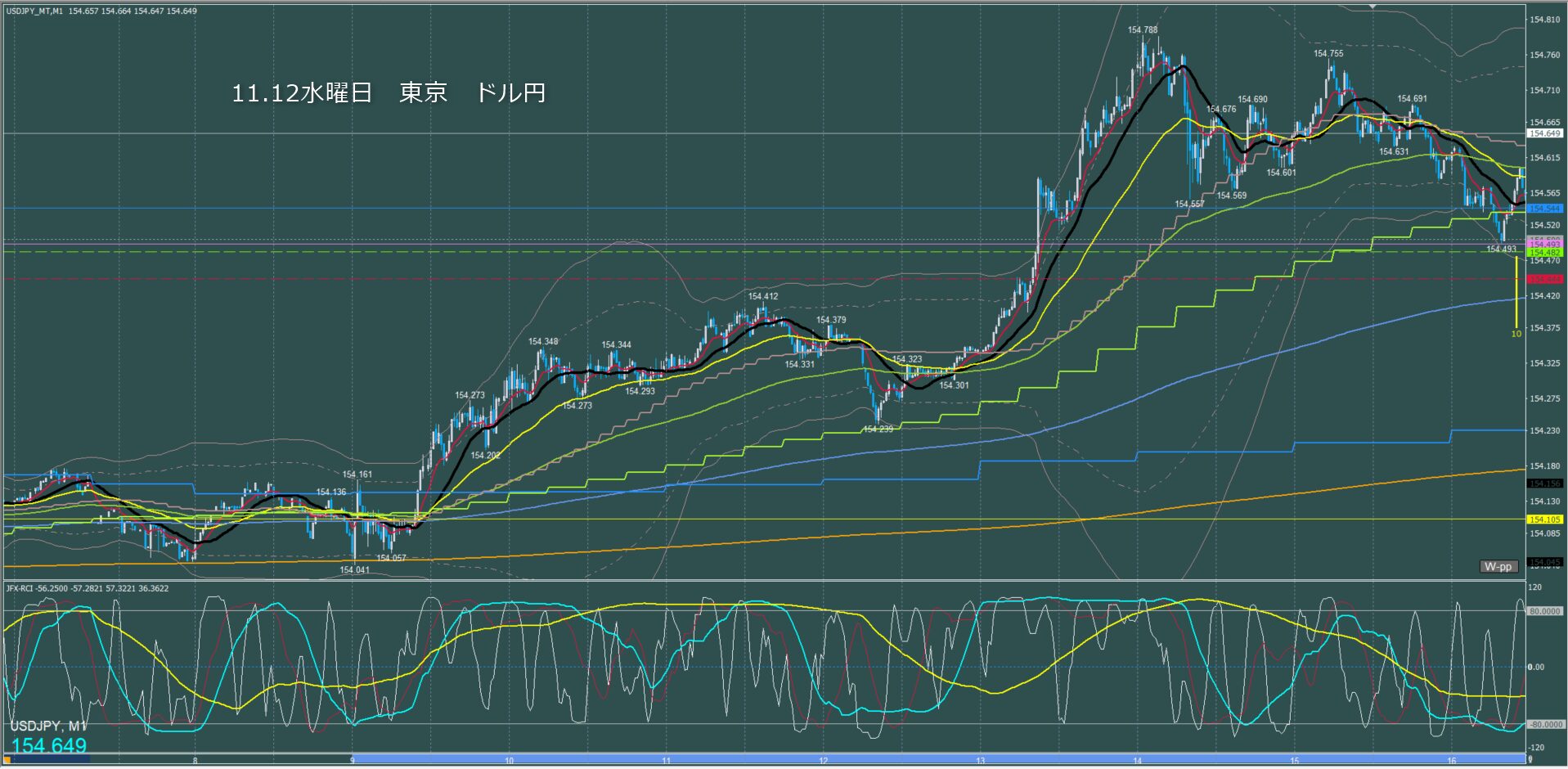Select the 154.788 session high label
Viewport: 1568px width, 769px height.
(x=1143, y=30)
